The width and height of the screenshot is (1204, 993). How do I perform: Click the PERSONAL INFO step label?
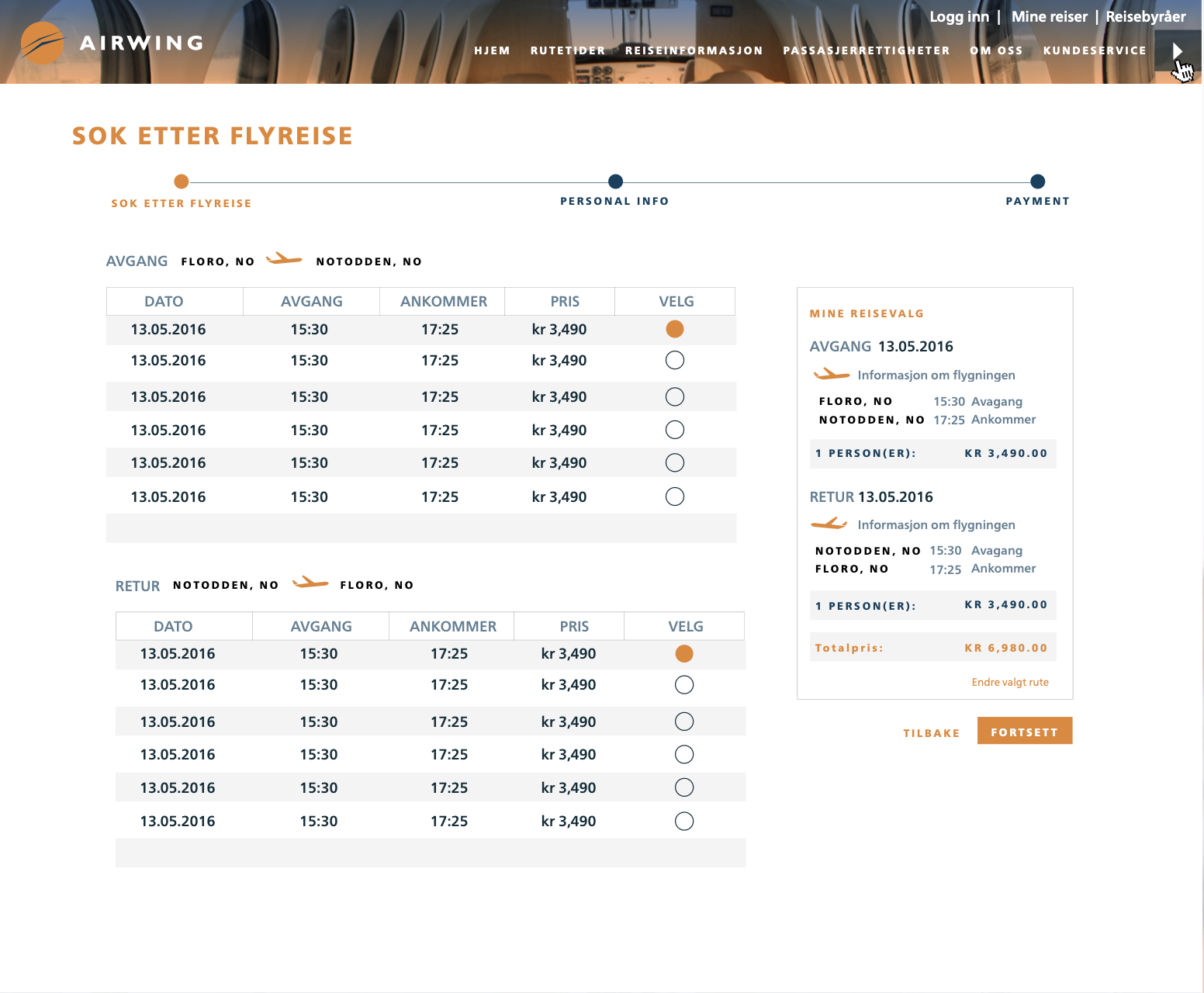pos(614,201)
